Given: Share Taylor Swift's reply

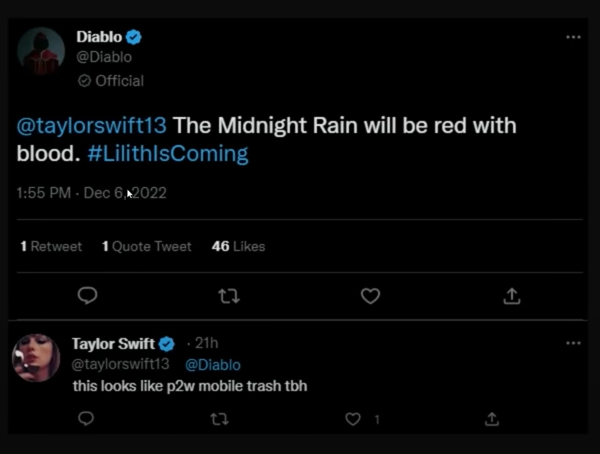Looking at the screenshot, I should click(491, 419).
